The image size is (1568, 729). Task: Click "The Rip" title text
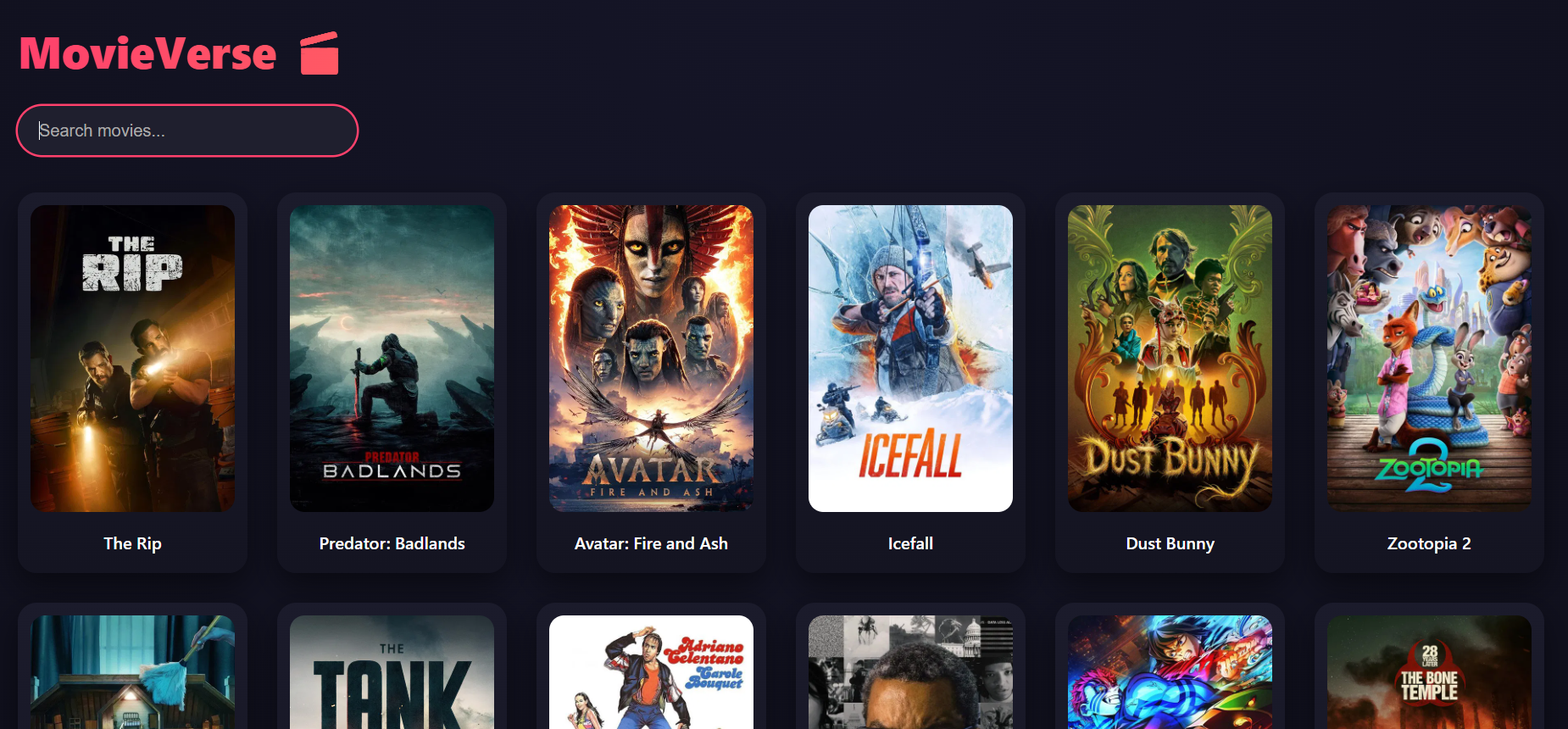(x=132, y=543)
